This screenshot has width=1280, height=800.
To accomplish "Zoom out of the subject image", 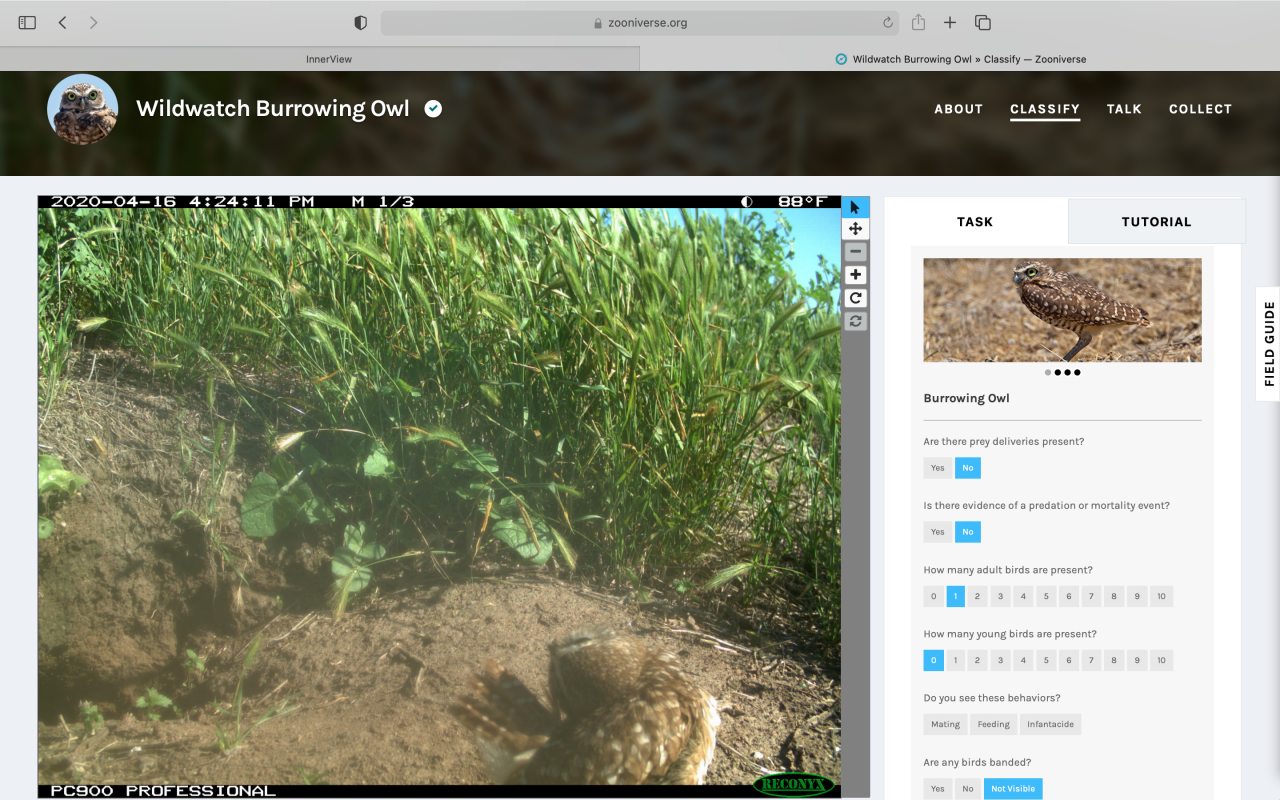I will coord(855,252).
